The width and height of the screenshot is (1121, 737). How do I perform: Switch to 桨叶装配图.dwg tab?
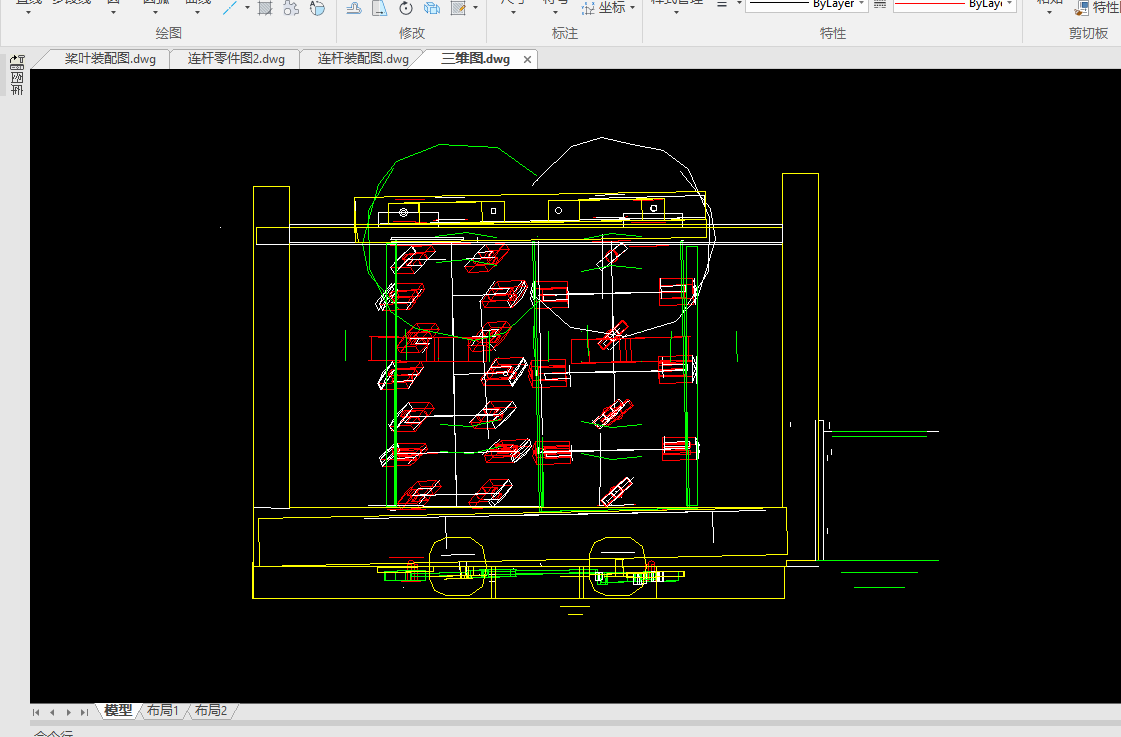(x=110, y=59)
